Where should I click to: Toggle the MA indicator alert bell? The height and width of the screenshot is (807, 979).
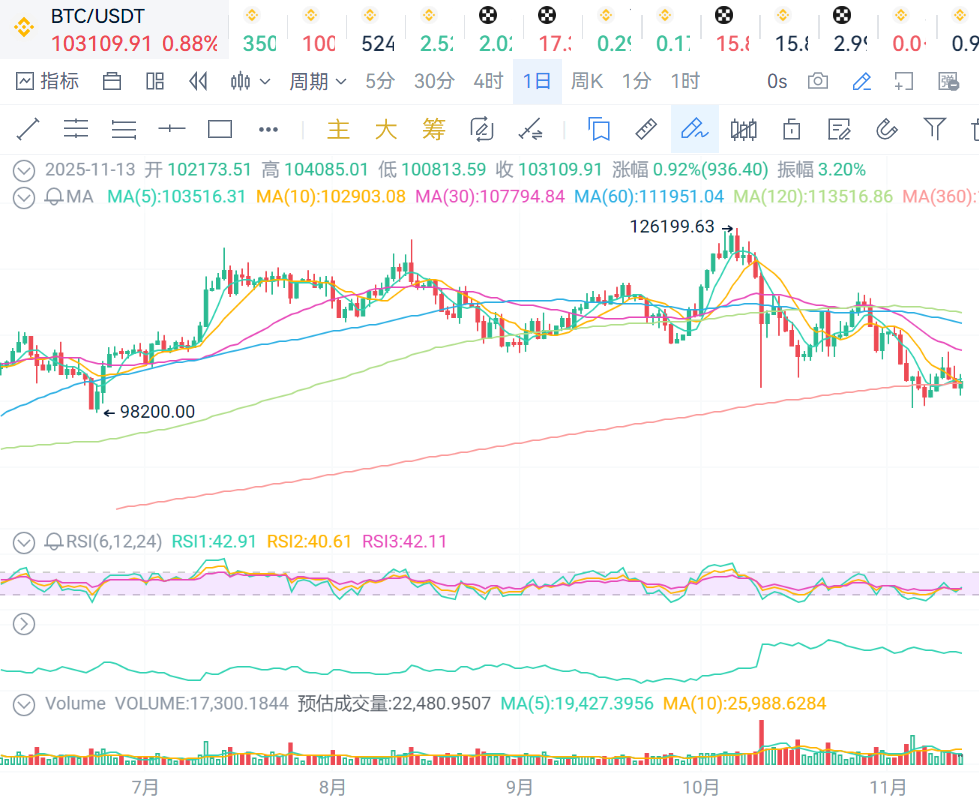tap(54, 197)
